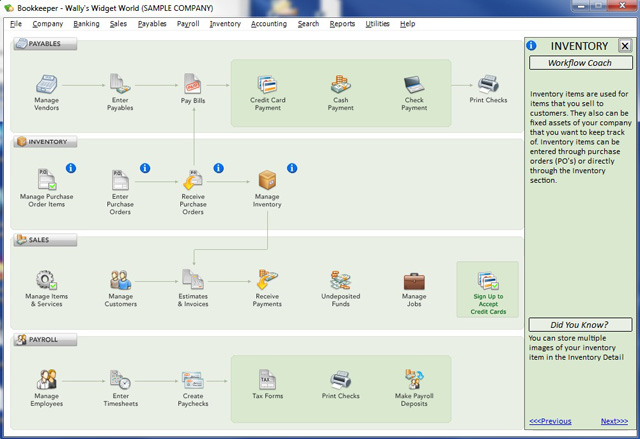This screenshot has width=640, height=439.
Task: Open the Reports menu
Action: point(342,23)
